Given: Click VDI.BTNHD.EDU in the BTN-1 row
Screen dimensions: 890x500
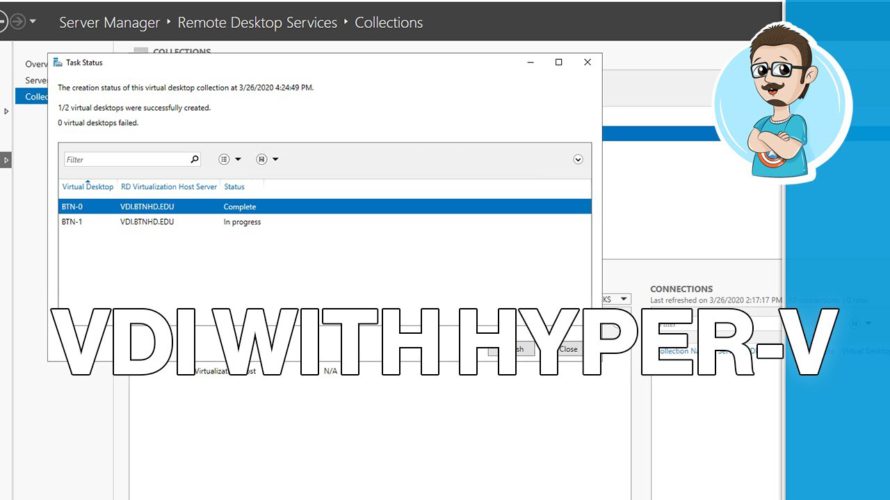Looking at the screenshot, I should [147, 222].
